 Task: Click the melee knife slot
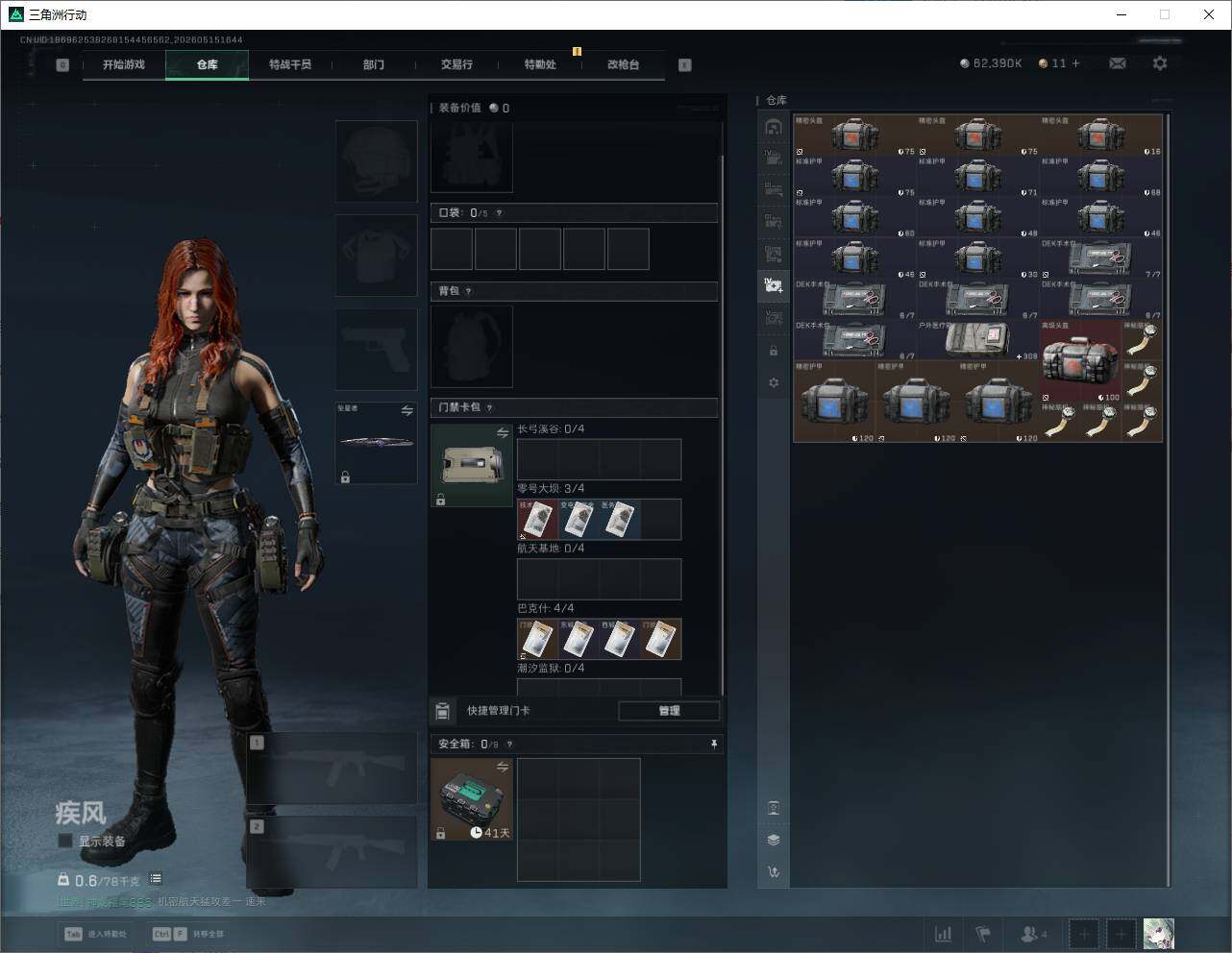[376, 443]
